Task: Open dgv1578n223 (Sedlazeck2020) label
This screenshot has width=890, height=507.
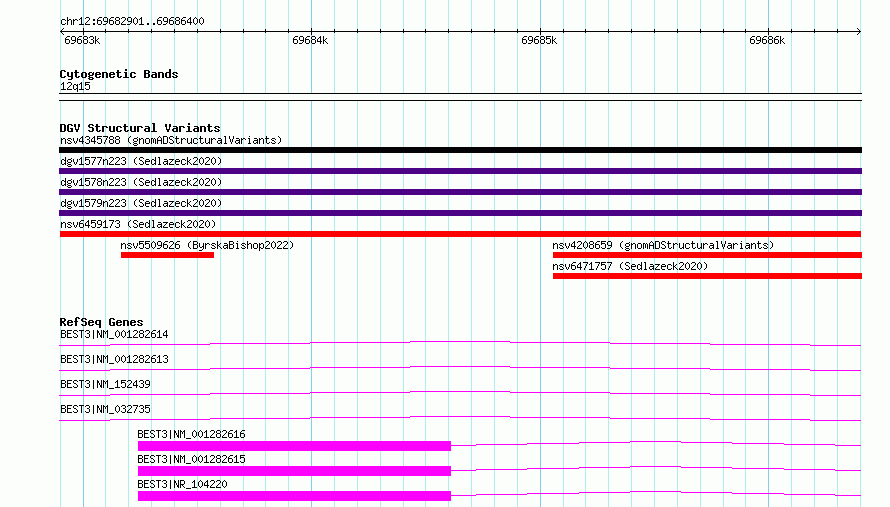Action: (141, 182)
